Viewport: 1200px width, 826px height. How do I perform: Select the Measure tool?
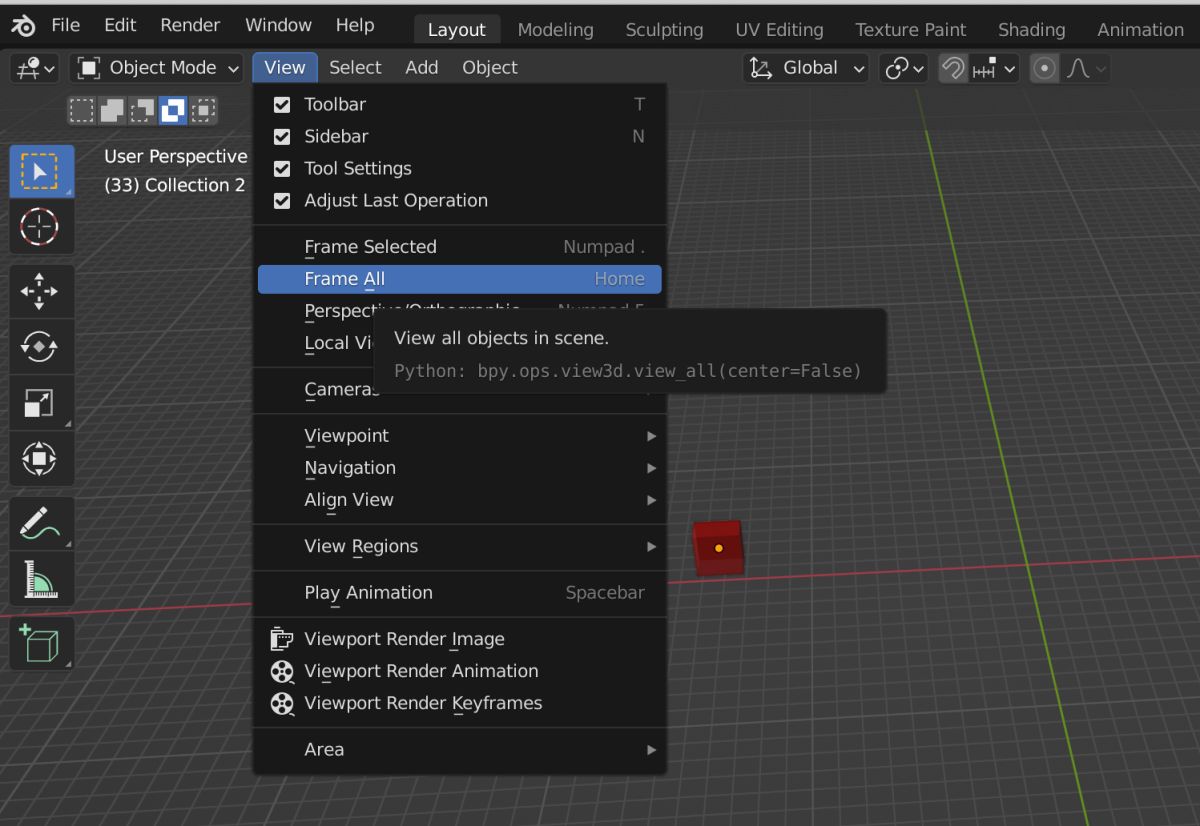(x=41, y=579)
